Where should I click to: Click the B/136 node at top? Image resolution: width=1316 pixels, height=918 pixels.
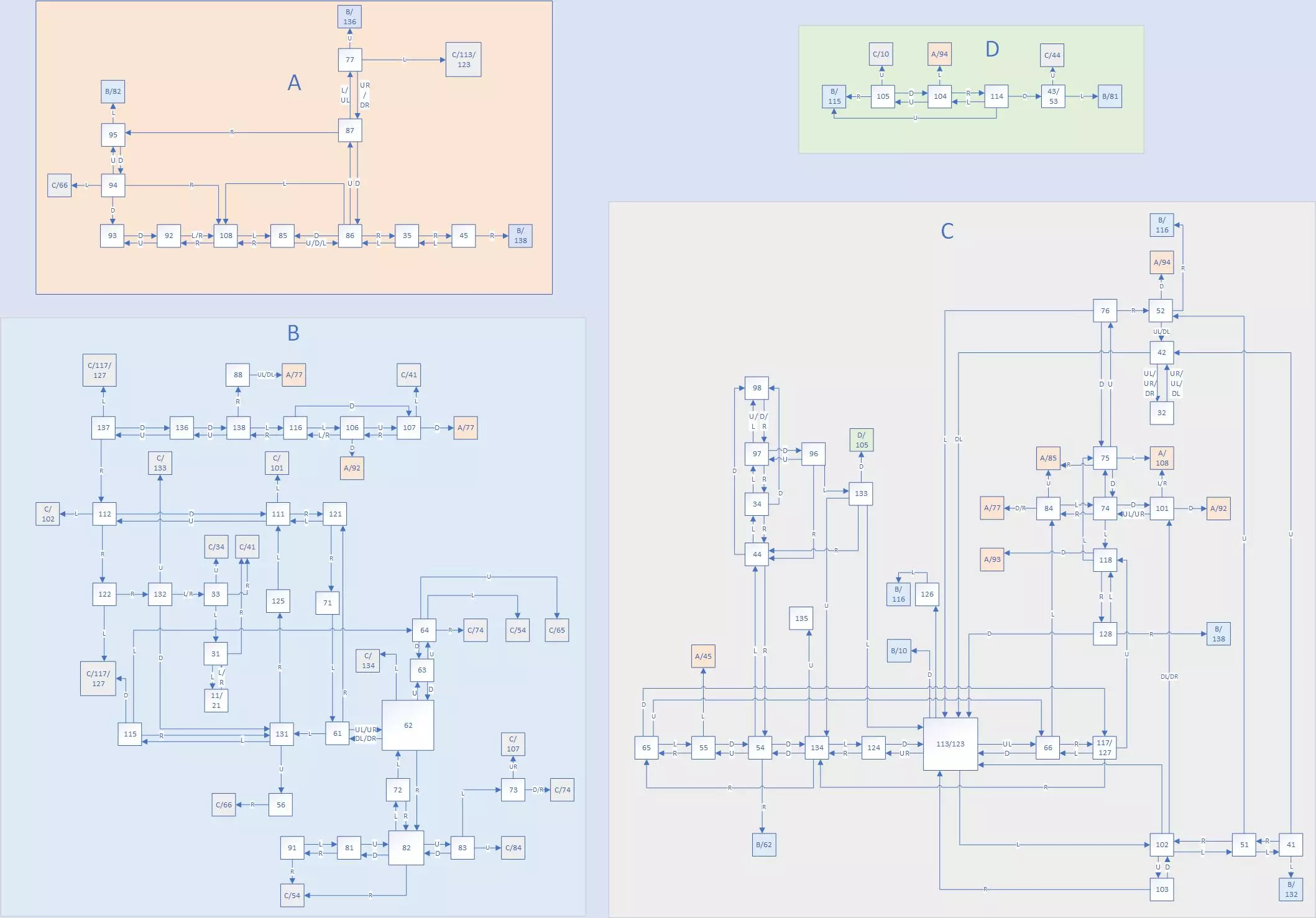tap(349, 17)
